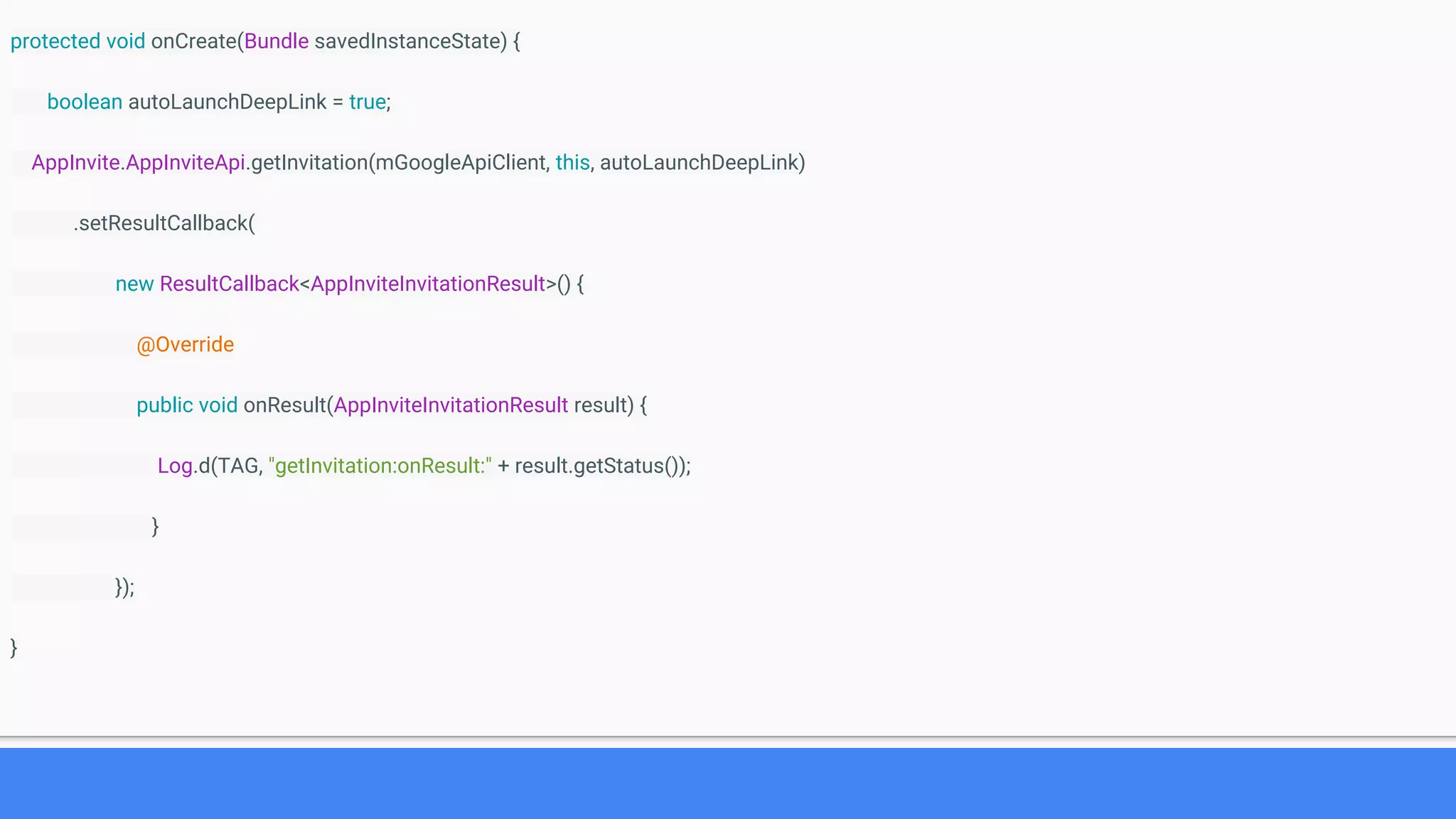The width and height of the screenshot is (1456, 819).
Task: Click the '});' closing line
Action: coord(124,587)
